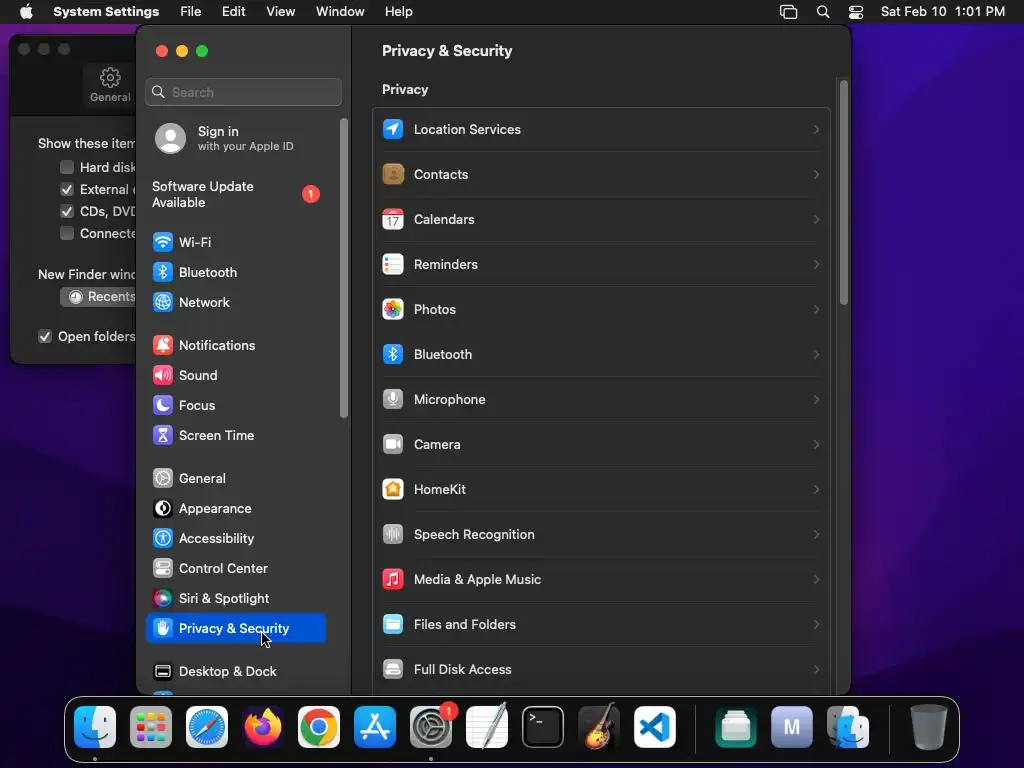
Task: Open Spotlight search in menu bar
Action: click(823, 12)
